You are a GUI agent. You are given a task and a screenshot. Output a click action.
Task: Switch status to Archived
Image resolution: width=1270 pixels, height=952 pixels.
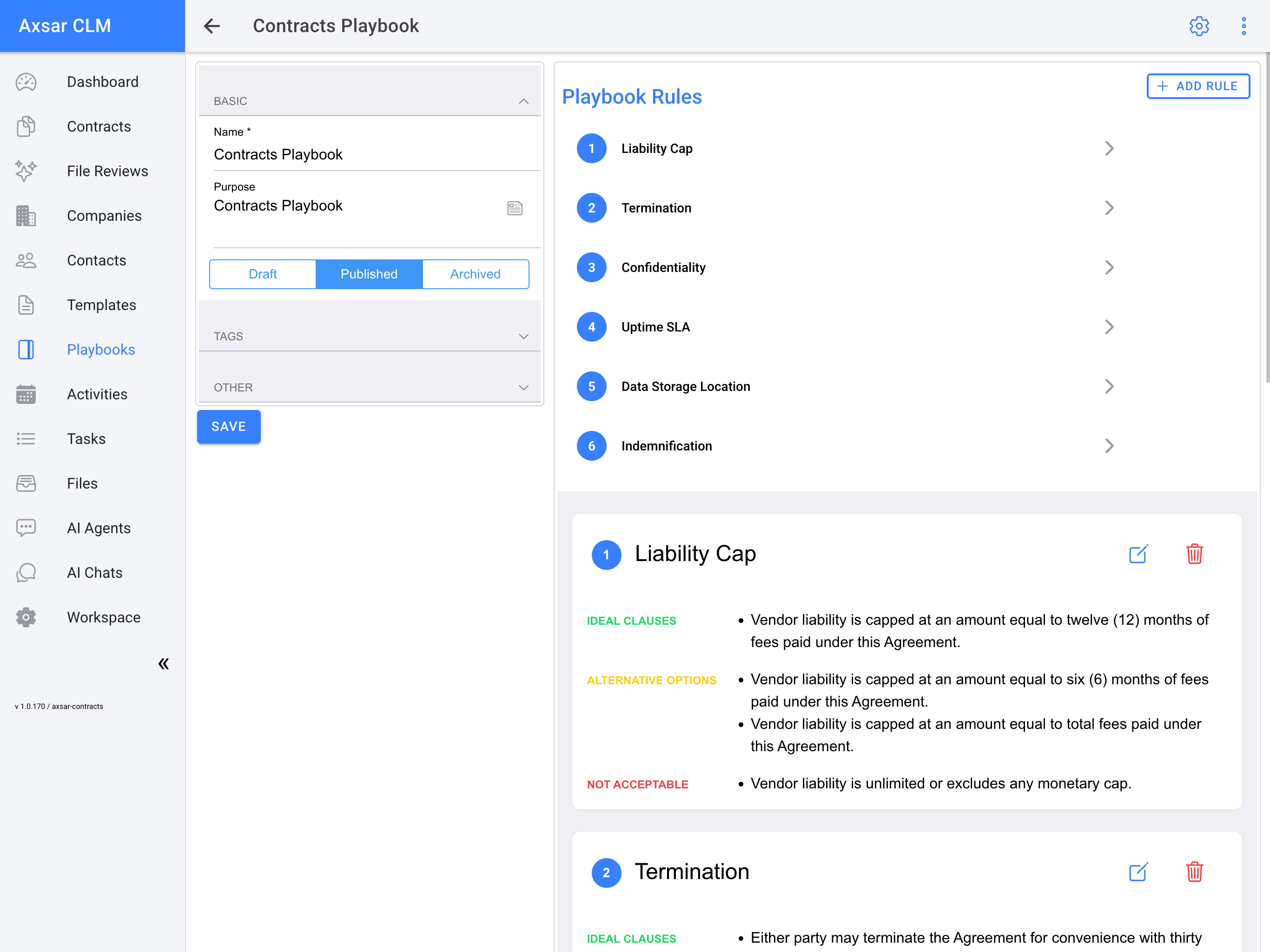[x=475, y=274]
